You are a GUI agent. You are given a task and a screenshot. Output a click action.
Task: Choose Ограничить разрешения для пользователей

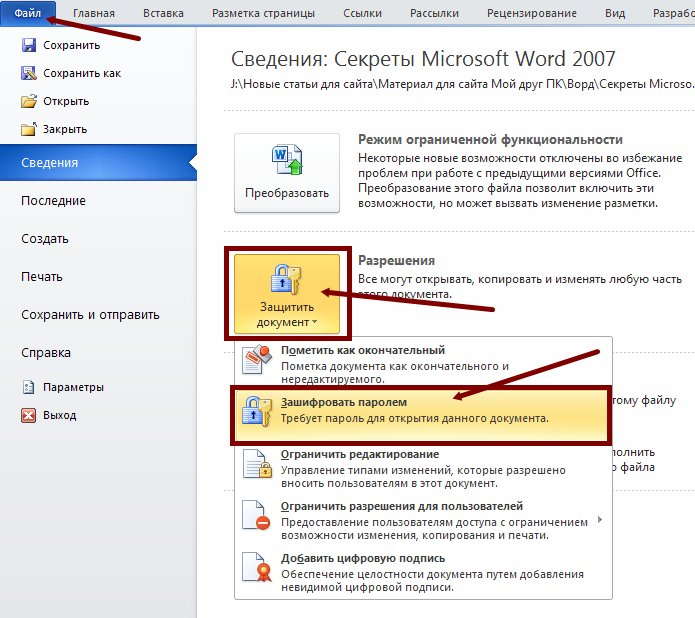click(423, 520)
